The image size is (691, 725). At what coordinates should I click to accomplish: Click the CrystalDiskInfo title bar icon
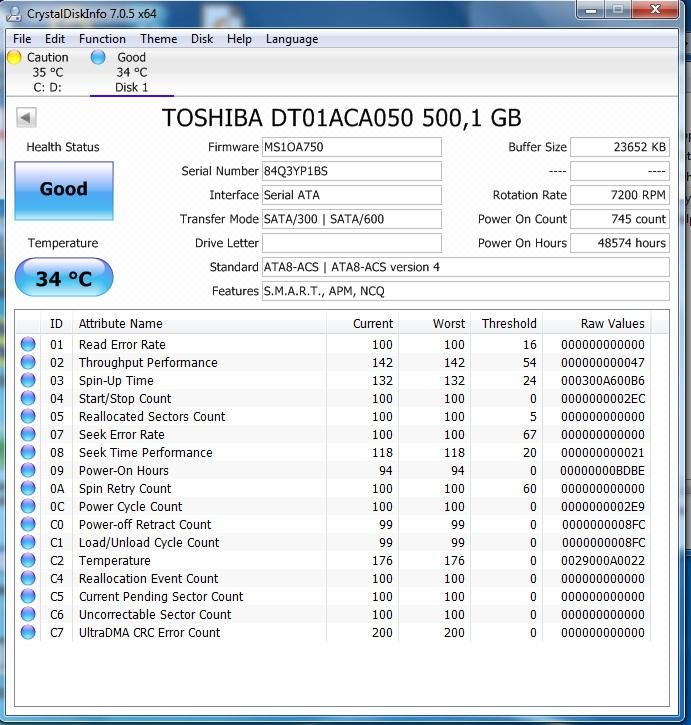(15, 13)
